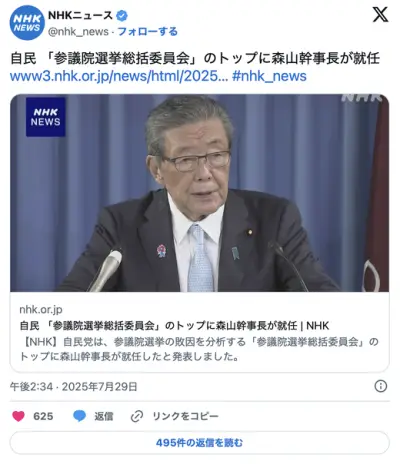Click the 返信 reply label
The image size is (400, 464).
point(104,416)
